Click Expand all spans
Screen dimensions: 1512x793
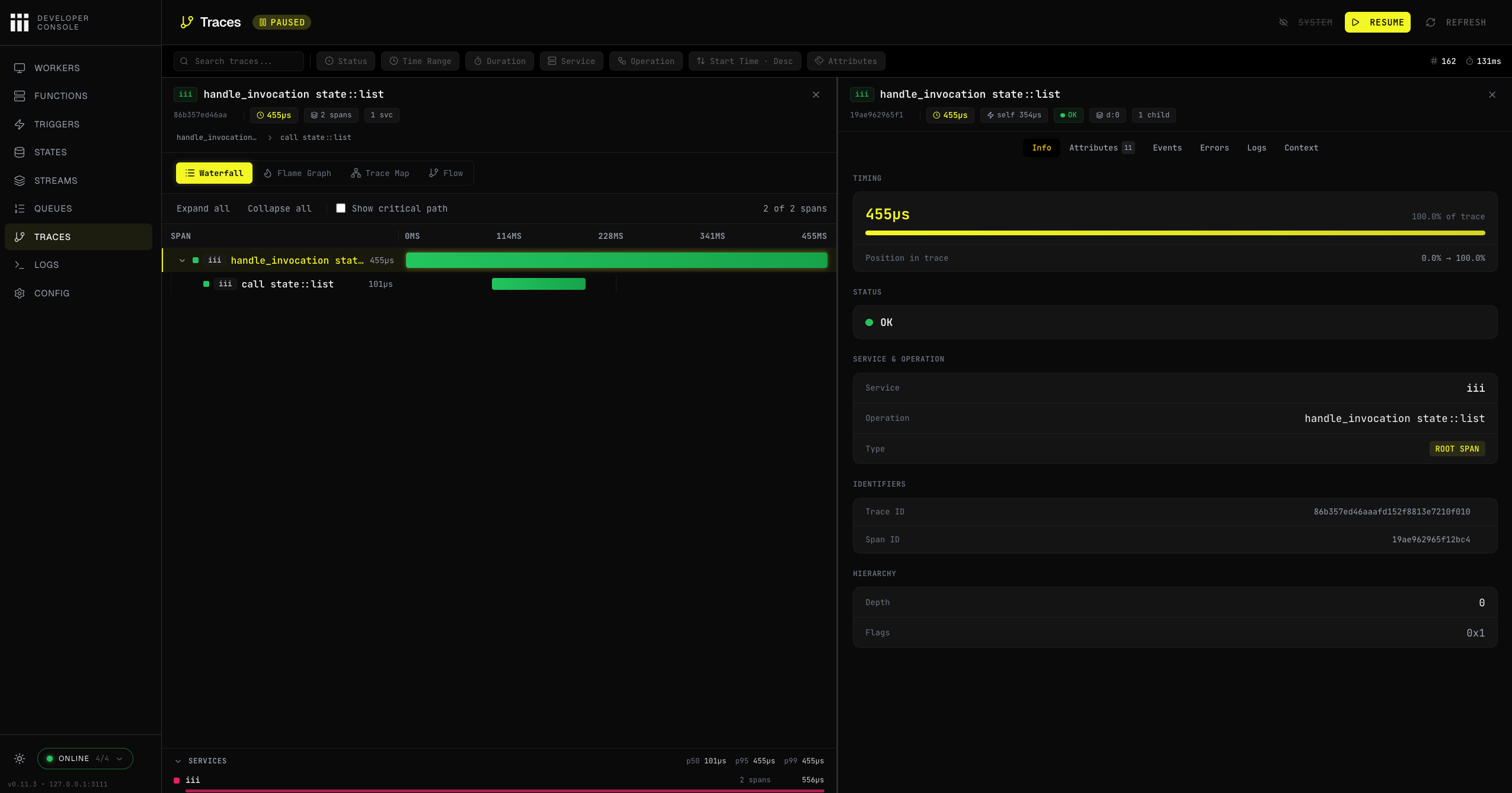pos(203,209)
